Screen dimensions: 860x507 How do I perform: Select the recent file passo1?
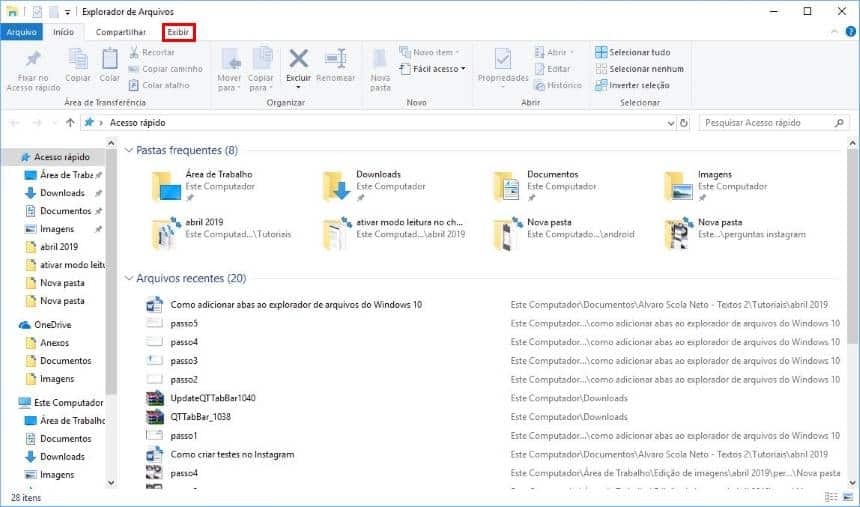pos(184,436)
